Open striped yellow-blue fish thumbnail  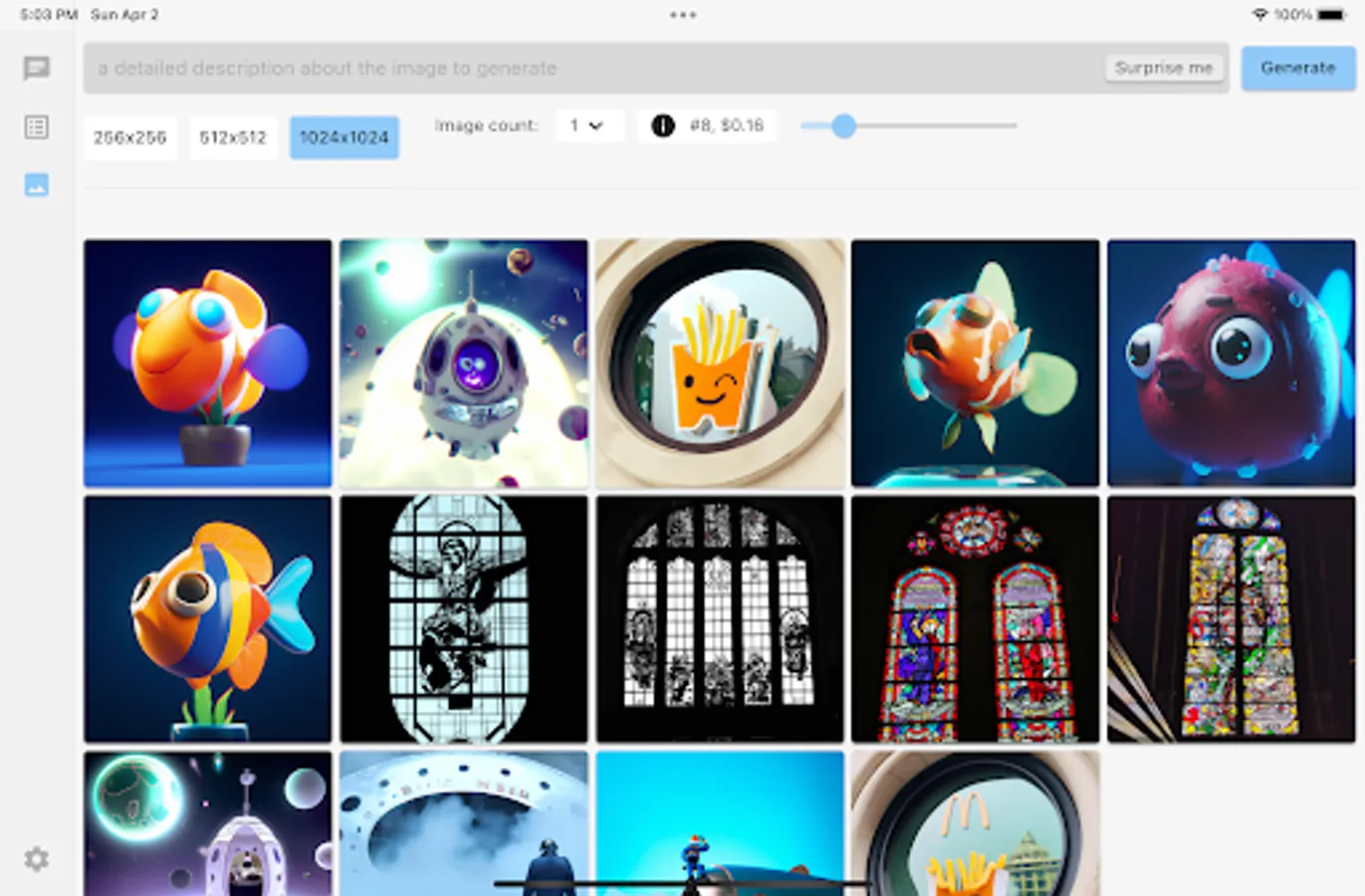point(208,619)
